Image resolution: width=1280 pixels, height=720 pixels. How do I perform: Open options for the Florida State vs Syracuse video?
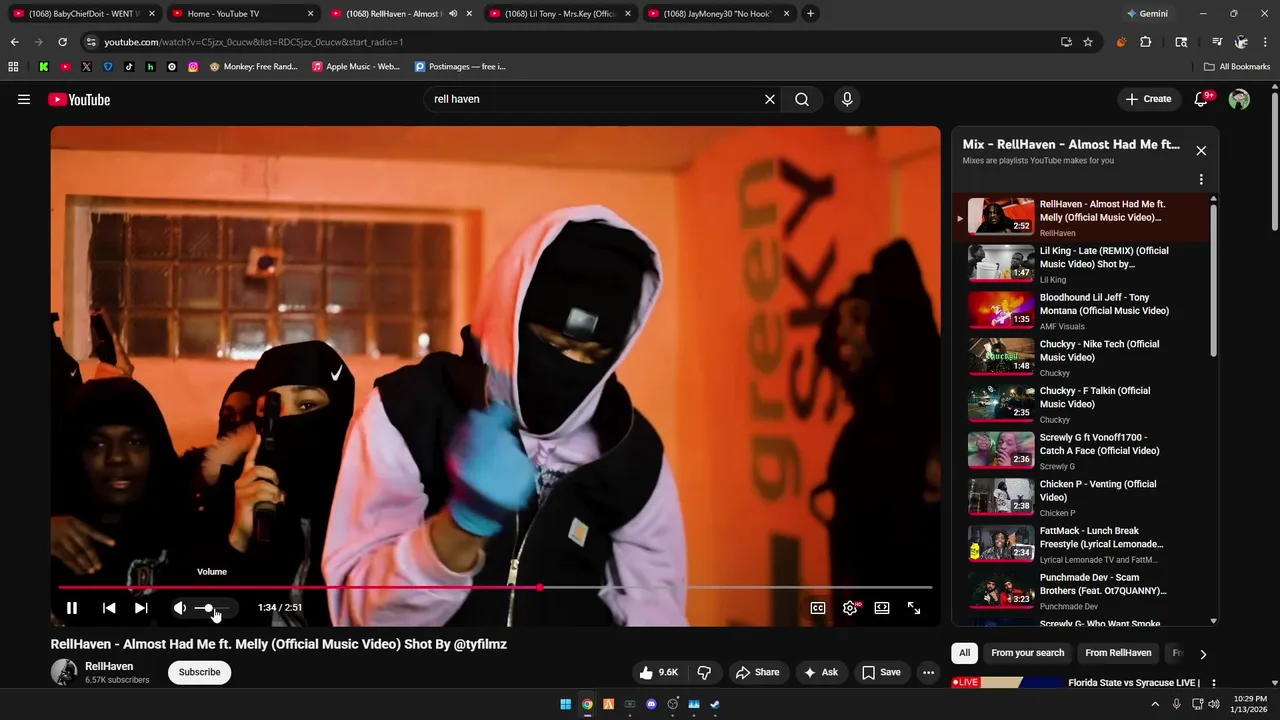click(x=1214, y=684)
